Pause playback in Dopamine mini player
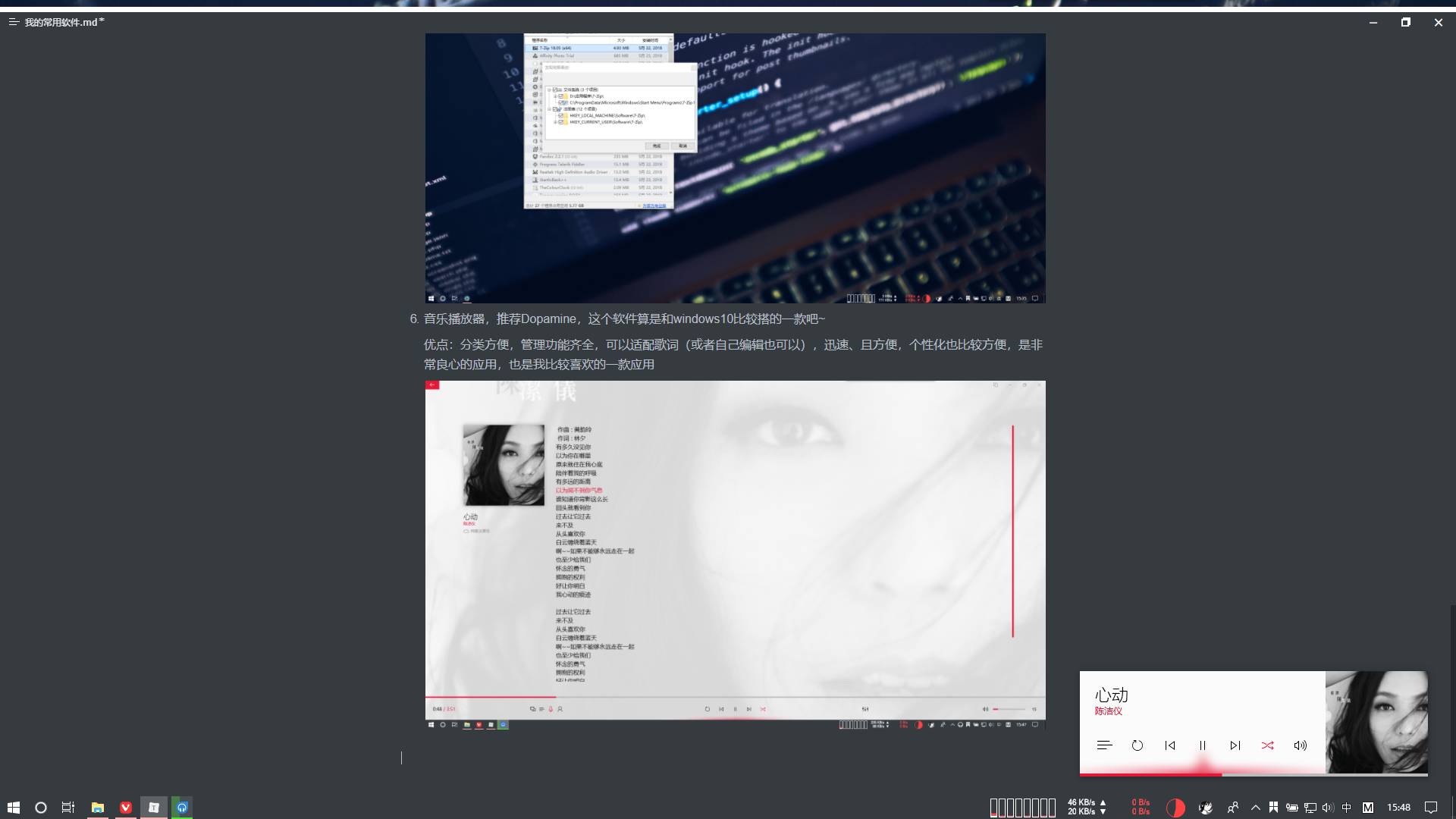 1202,745
